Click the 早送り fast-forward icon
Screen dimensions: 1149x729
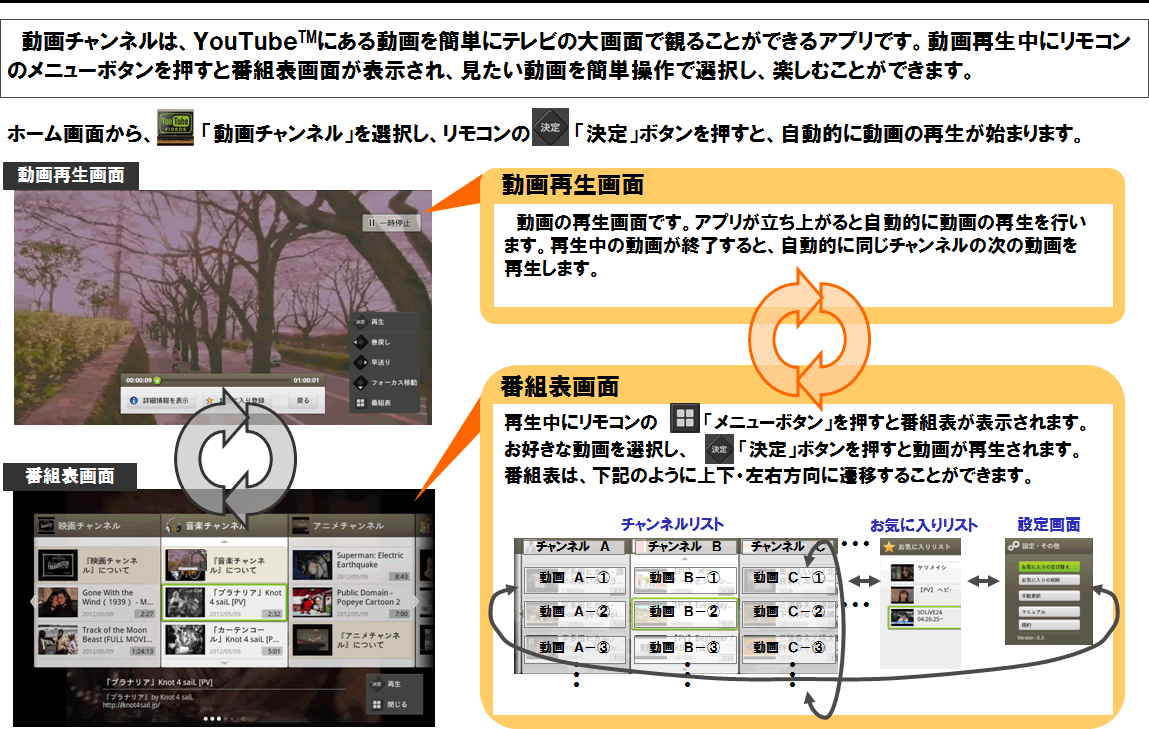(x=361, y=363)
